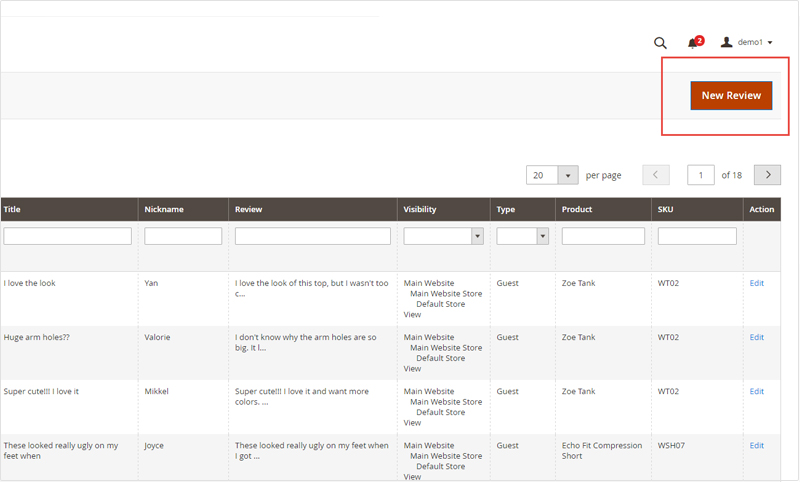Click the Echo Fit Compression Short product cell
The width and height of the screenshot is (800, 482).
point(602,450)
